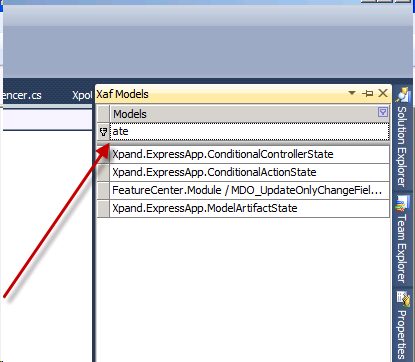Image resolution: width=415 pixels, height=362 pixels.
Task: Open the Solution Explorer side tab
Action: (402, 138)
